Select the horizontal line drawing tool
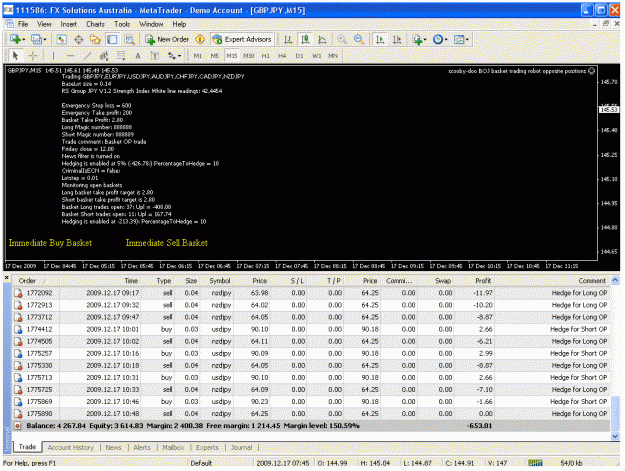 [70, 55]
